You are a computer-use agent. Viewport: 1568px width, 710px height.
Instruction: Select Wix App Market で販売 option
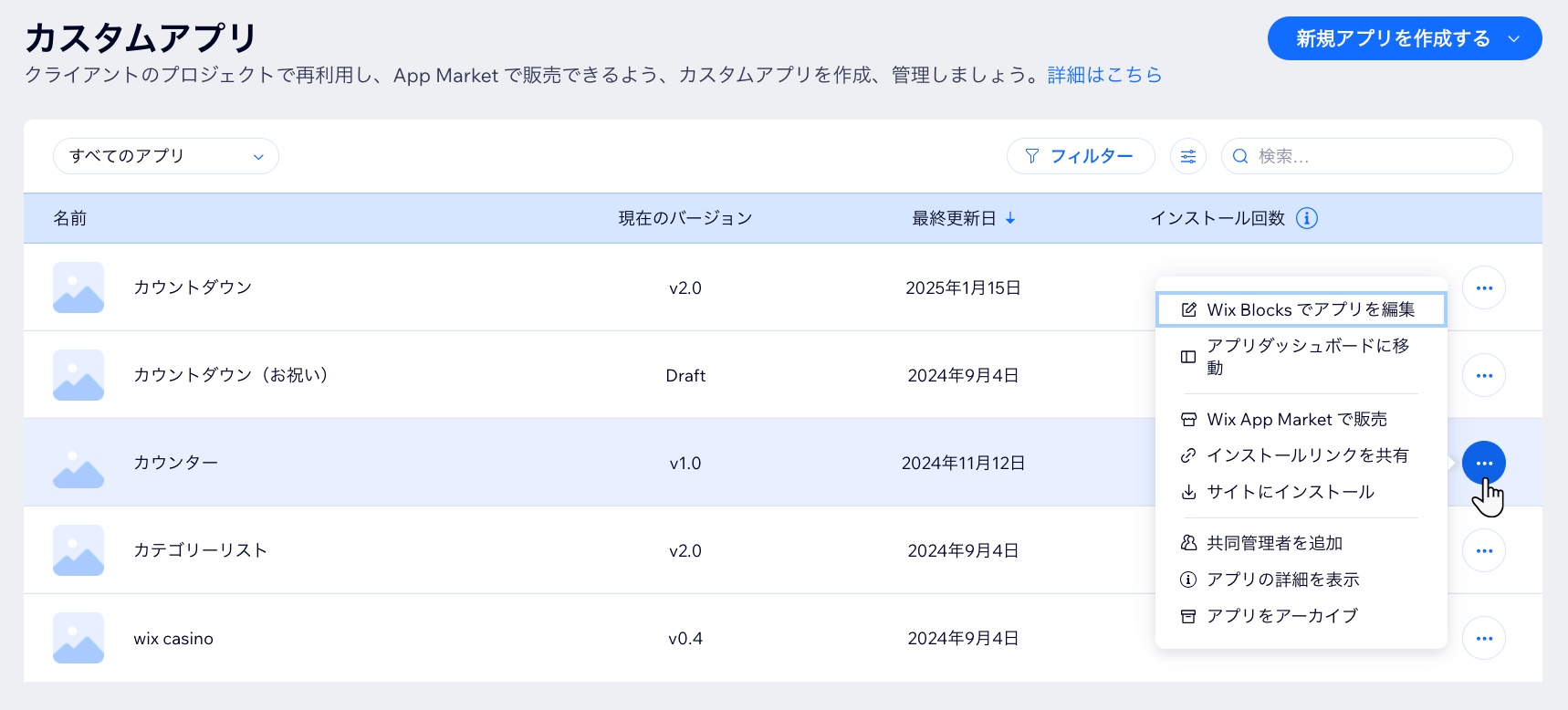click(x=1296, y=419)
